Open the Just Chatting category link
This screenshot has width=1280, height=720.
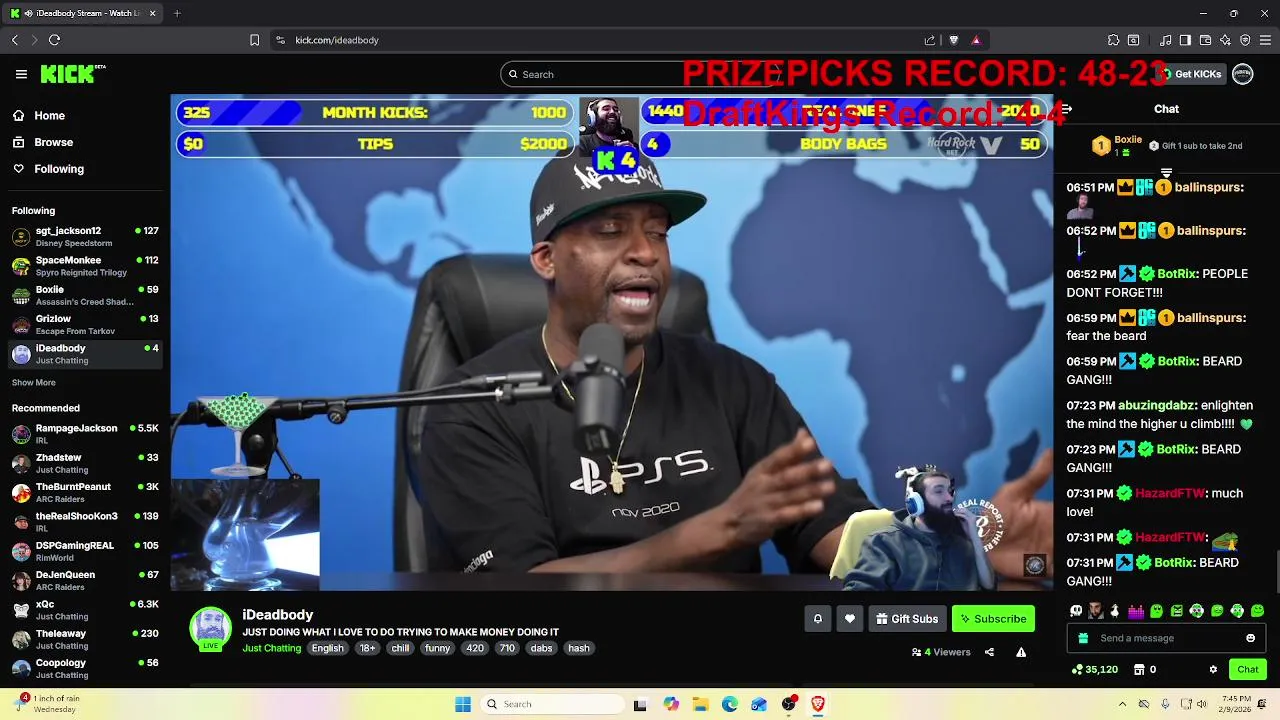click(271, 648)
